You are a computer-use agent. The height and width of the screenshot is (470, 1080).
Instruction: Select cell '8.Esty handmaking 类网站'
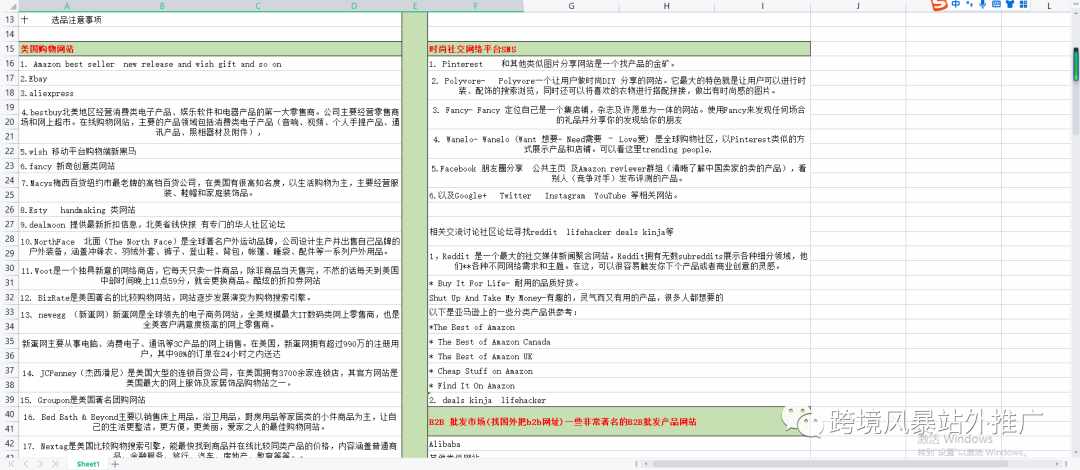(x=210, y=210)
